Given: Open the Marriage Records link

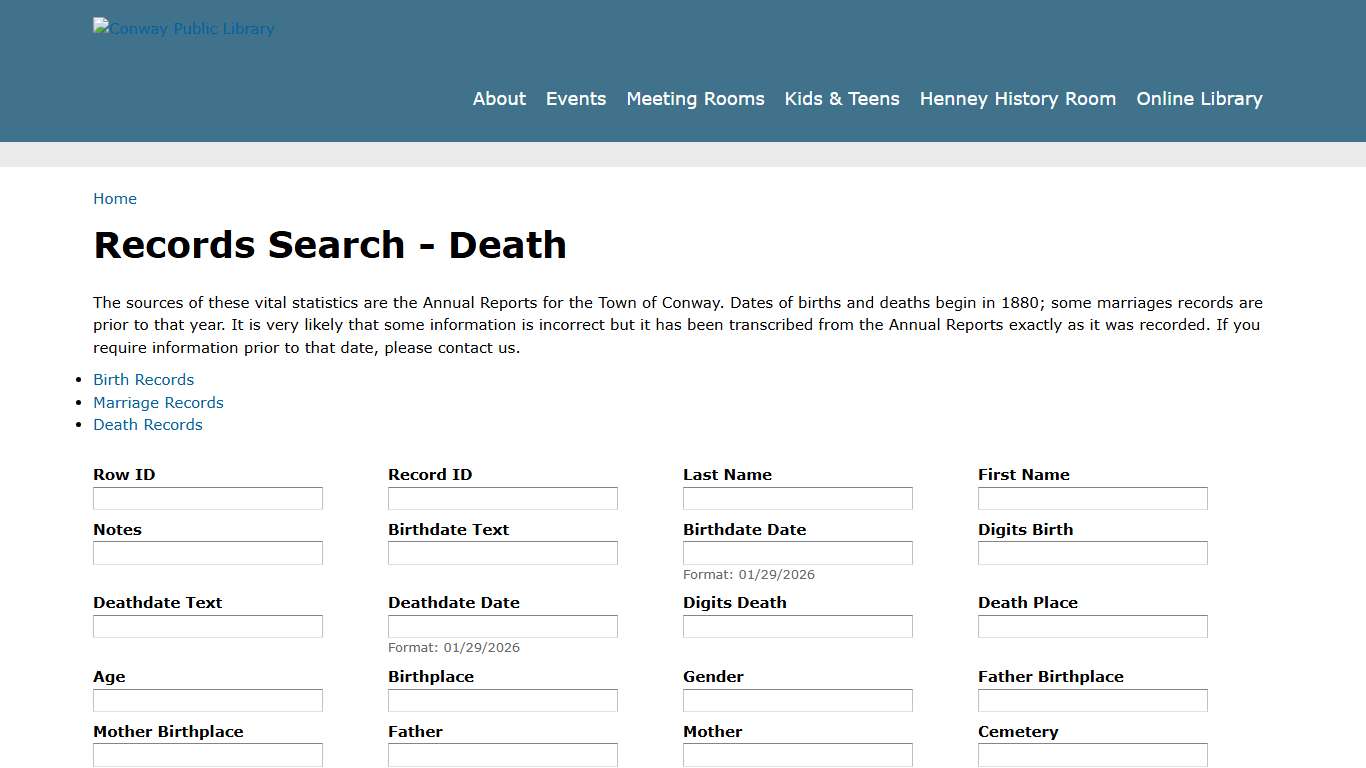Looking at the screenshot, I should tap(158, 402).
